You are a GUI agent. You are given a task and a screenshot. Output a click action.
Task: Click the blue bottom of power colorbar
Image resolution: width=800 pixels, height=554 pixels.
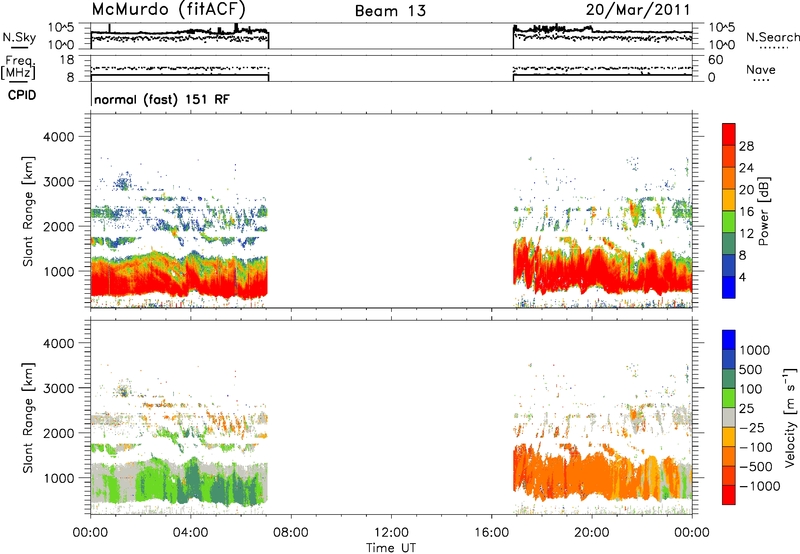pyautogui.click(x=729, y=287)
